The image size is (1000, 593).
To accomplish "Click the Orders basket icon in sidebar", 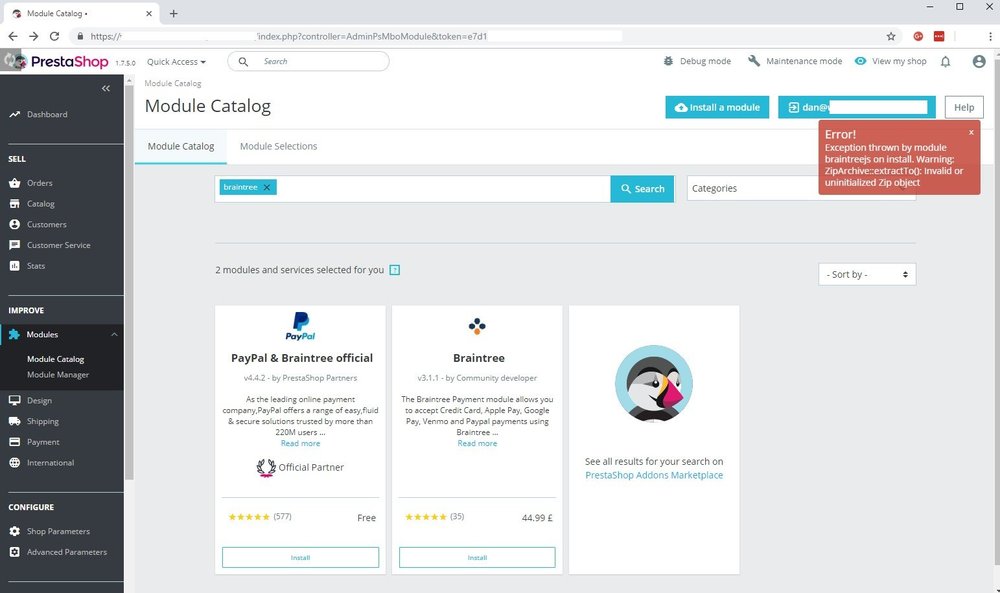I will [x=15, y=183].
